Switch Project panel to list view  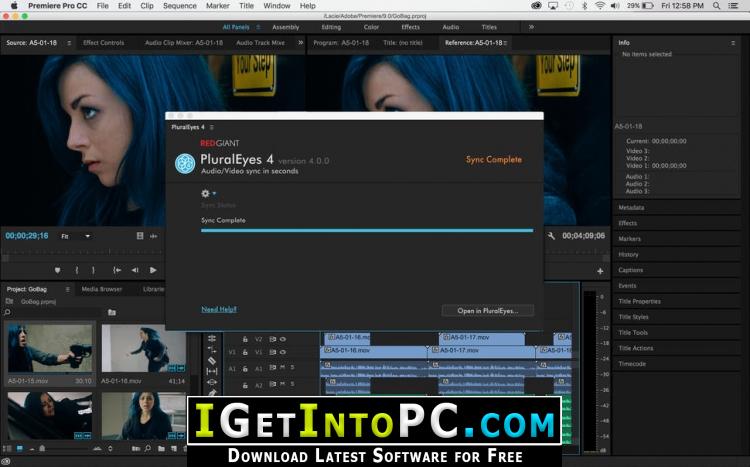pyautogui.click(x=7, y=448)
